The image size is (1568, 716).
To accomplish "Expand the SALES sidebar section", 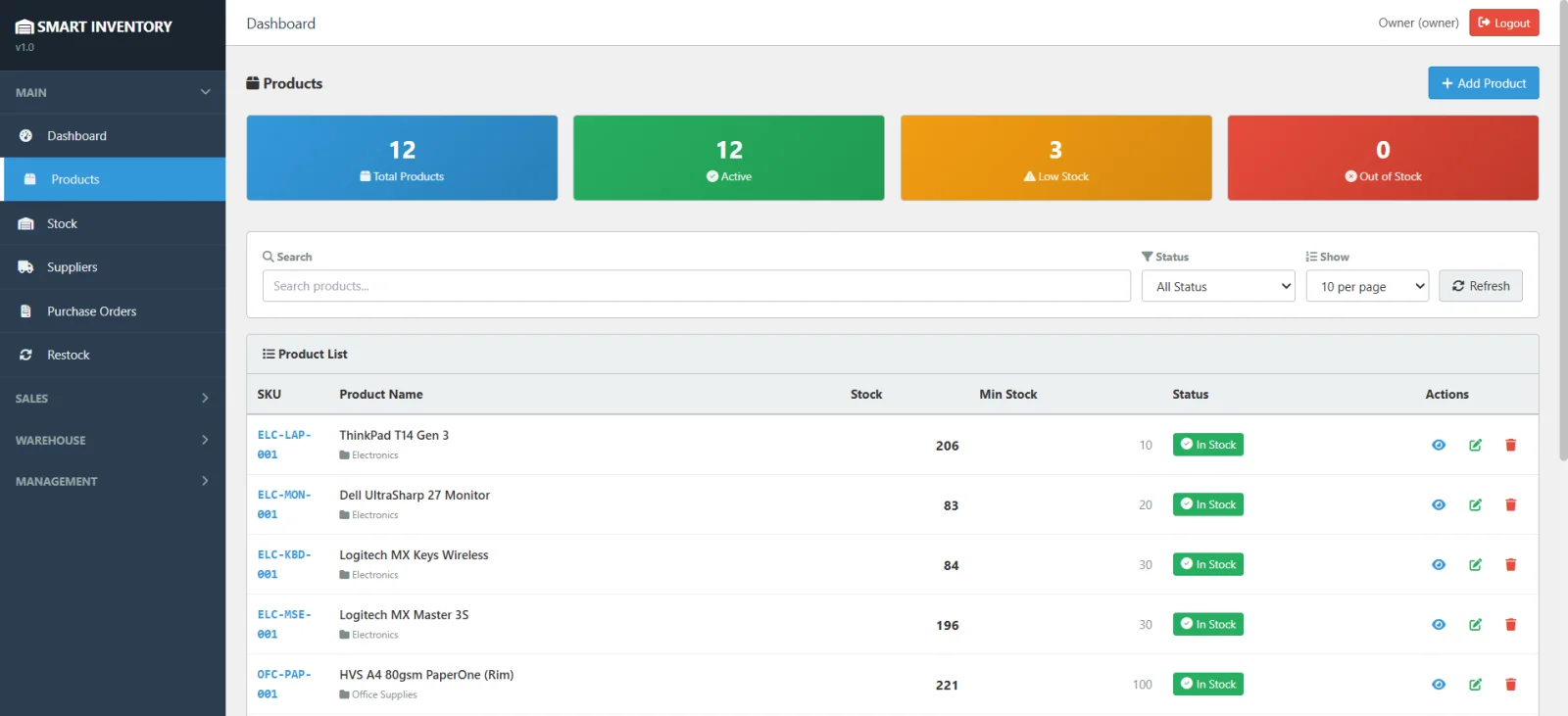I will 113,399.
